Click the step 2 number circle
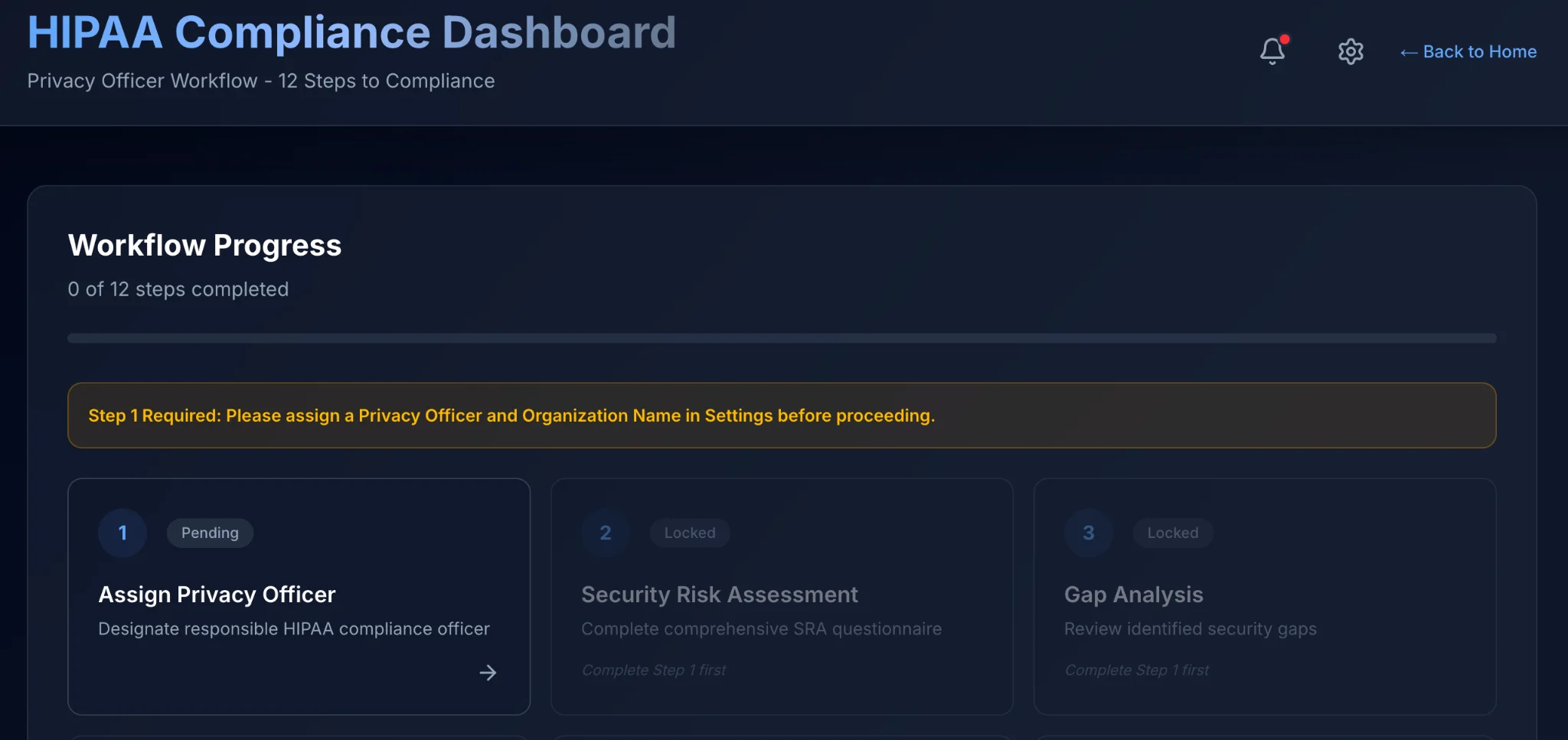The image size is (1568, 740). coord(606,533)
